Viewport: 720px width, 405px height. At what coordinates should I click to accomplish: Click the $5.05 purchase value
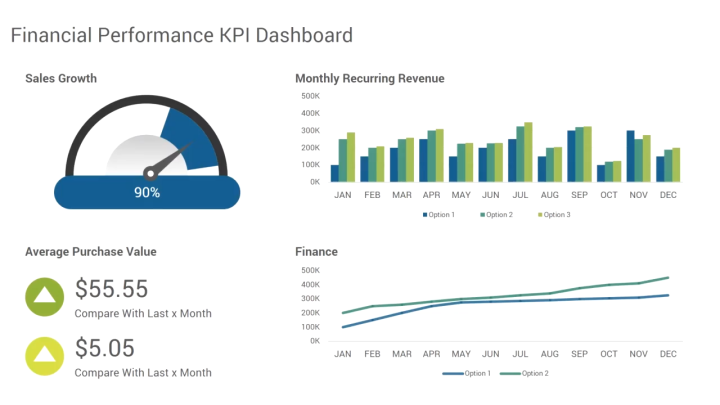coord(105,348)
